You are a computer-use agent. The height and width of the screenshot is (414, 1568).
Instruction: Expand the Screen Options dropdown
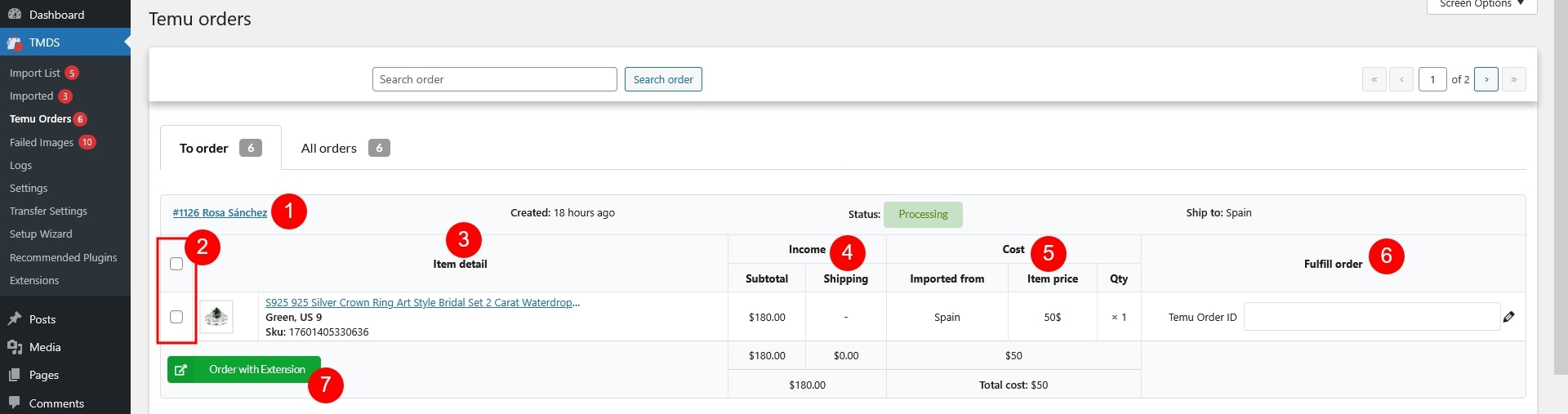point(1482,5)
